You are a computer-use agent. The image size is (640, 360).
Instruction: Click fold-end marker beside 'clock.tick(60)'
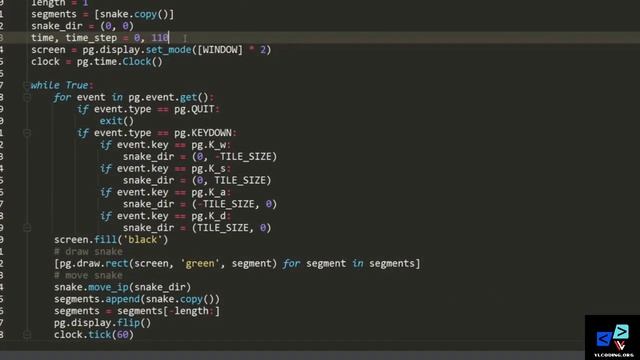pos(27,335)
